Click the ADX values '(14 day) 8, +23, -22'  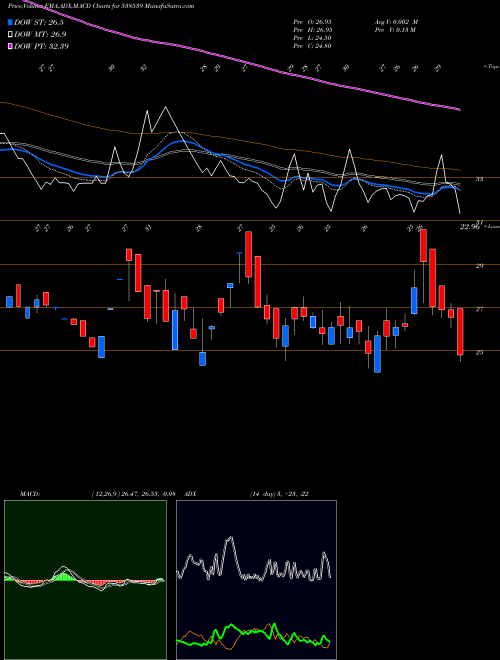(x=279, y=494)
